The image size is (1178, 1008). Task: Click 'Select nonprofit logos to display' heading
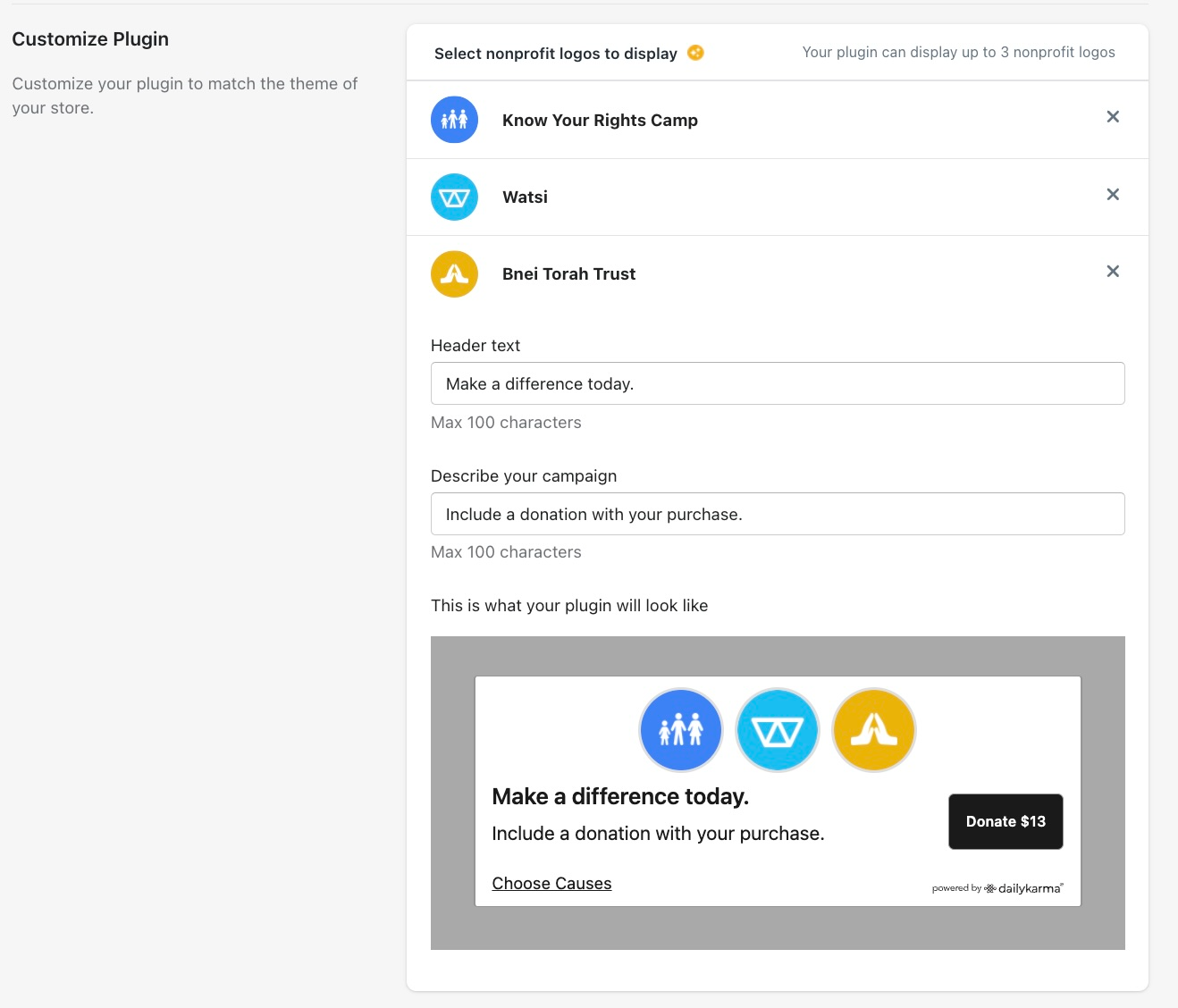[556, 54]
